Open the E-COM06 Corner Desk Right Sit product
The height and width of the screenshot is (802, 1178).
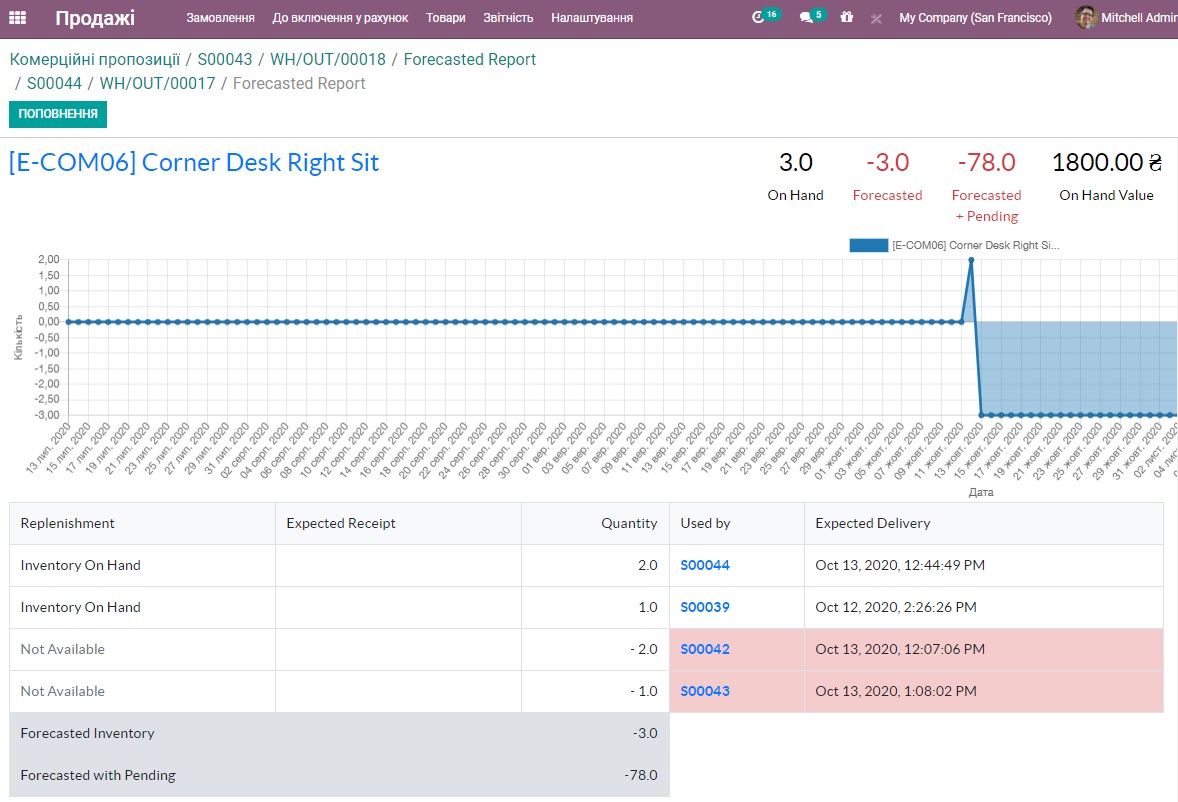pyautogui.click(x=194, y=163)
